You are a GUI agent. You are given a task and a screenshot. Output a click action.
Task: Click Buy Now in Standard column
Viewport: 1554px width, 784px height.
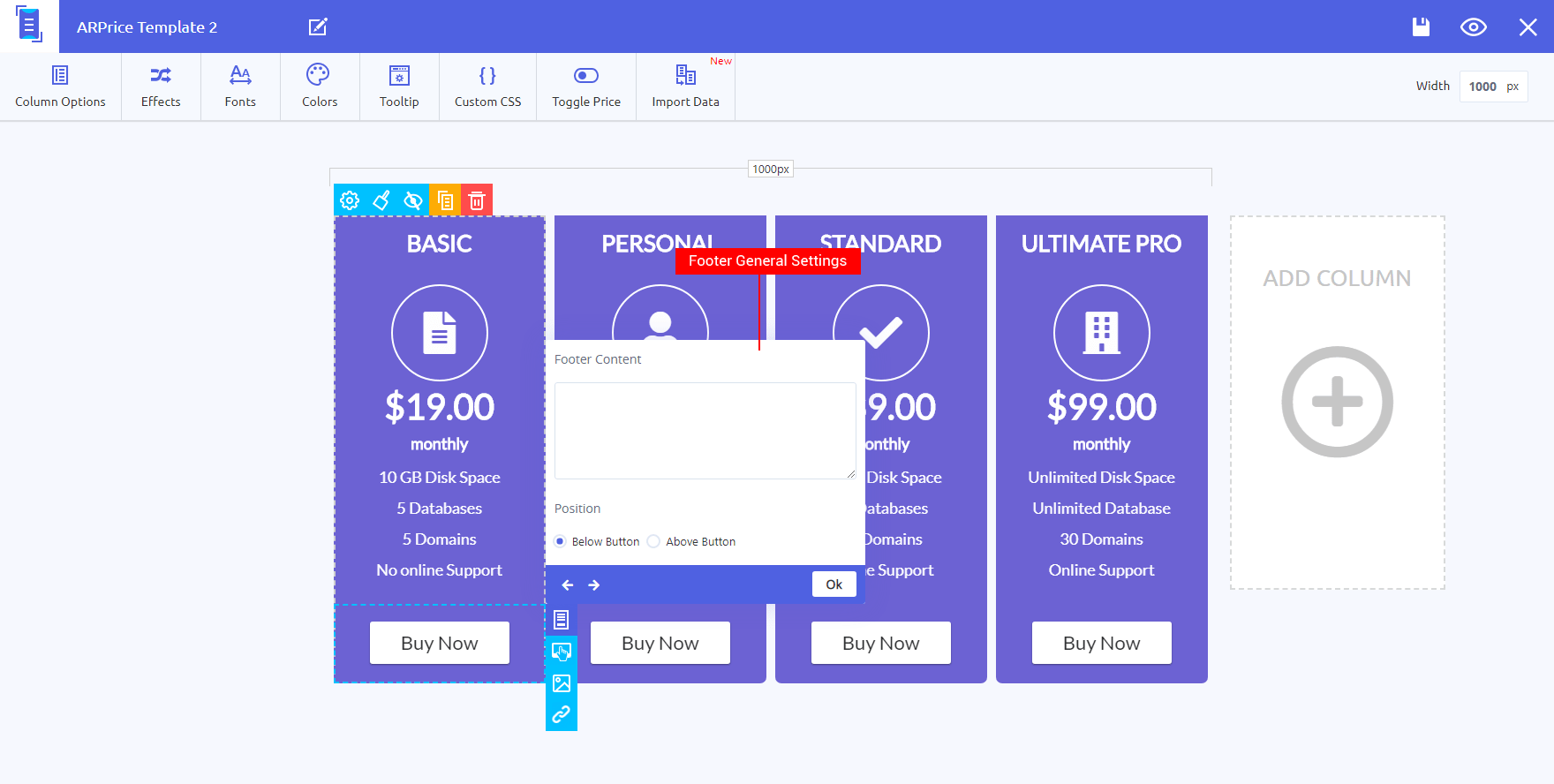[x=881, y=643]
